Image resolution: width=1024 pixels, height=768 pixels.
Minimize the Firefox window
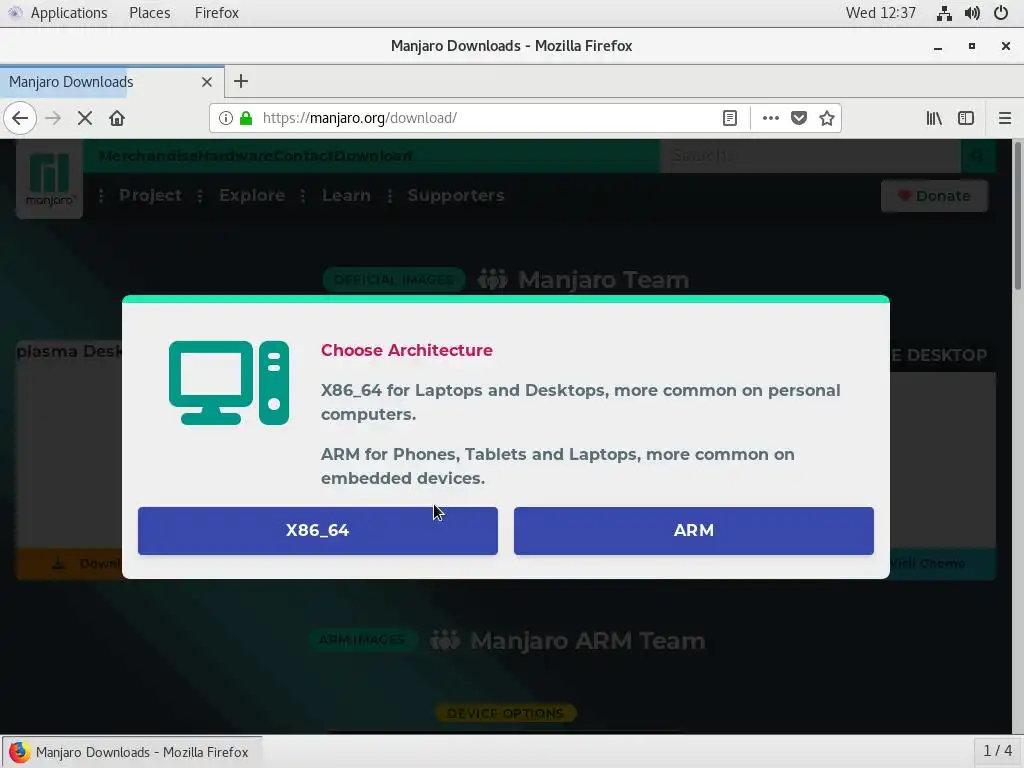[938, 46]
